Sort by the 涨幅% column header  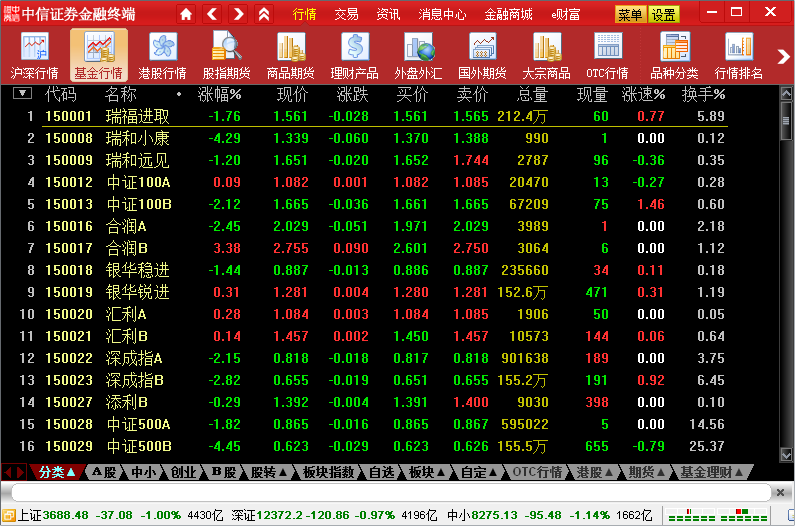[x=220, y=94]
